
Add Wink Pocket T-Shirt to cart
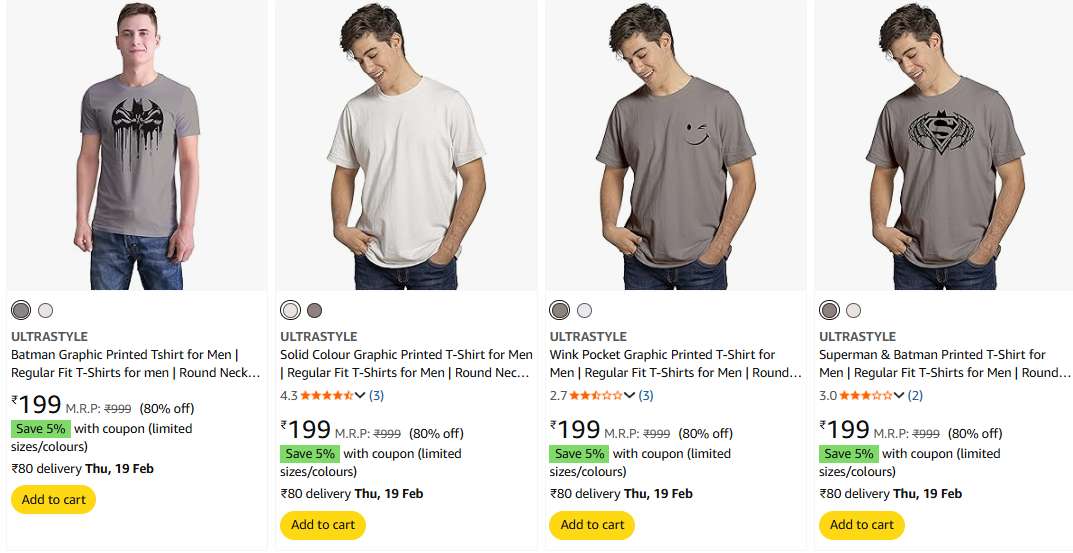coord(592,525)
